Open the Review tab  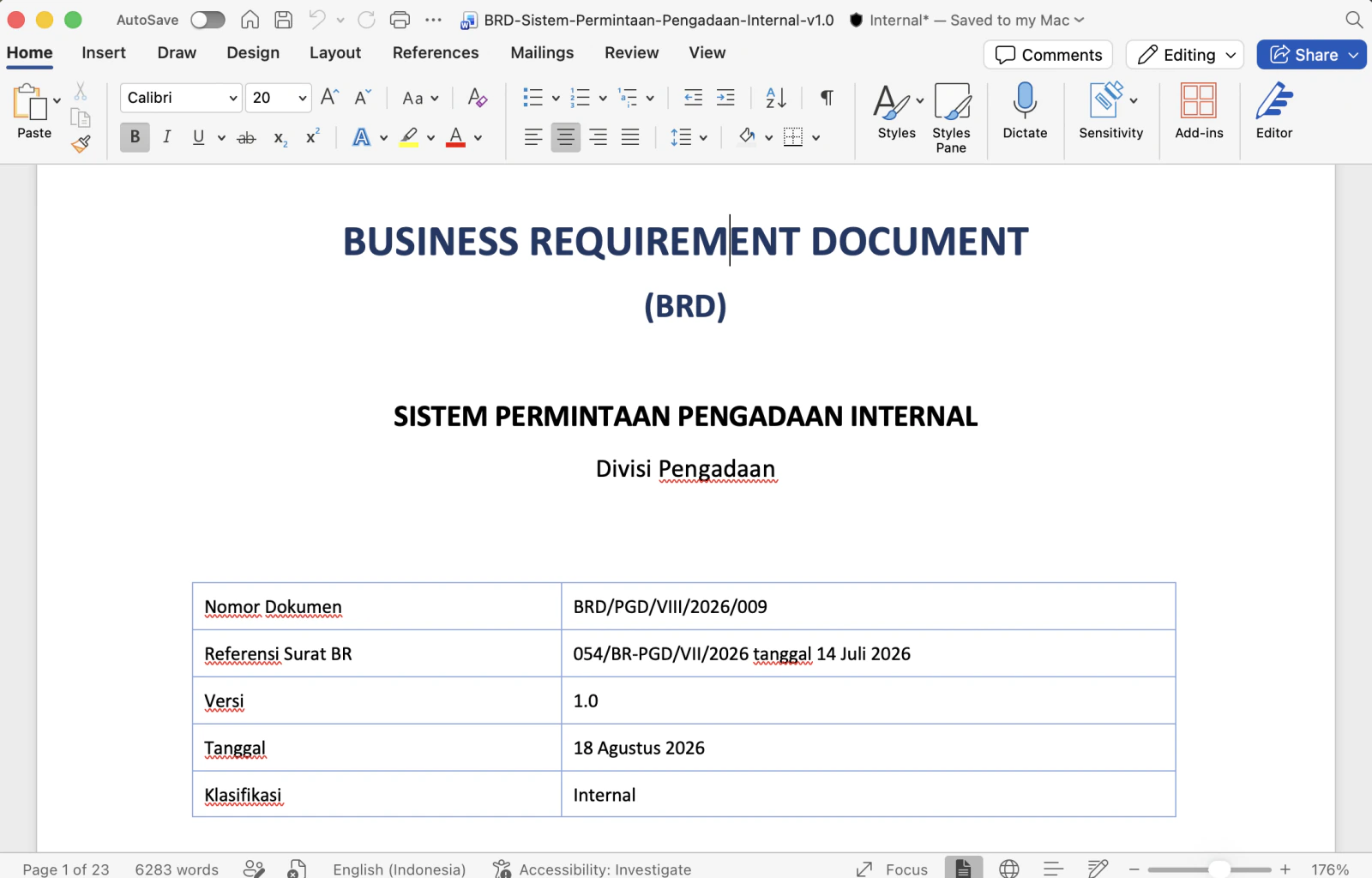pyautogui.click(x=631, y=53)
